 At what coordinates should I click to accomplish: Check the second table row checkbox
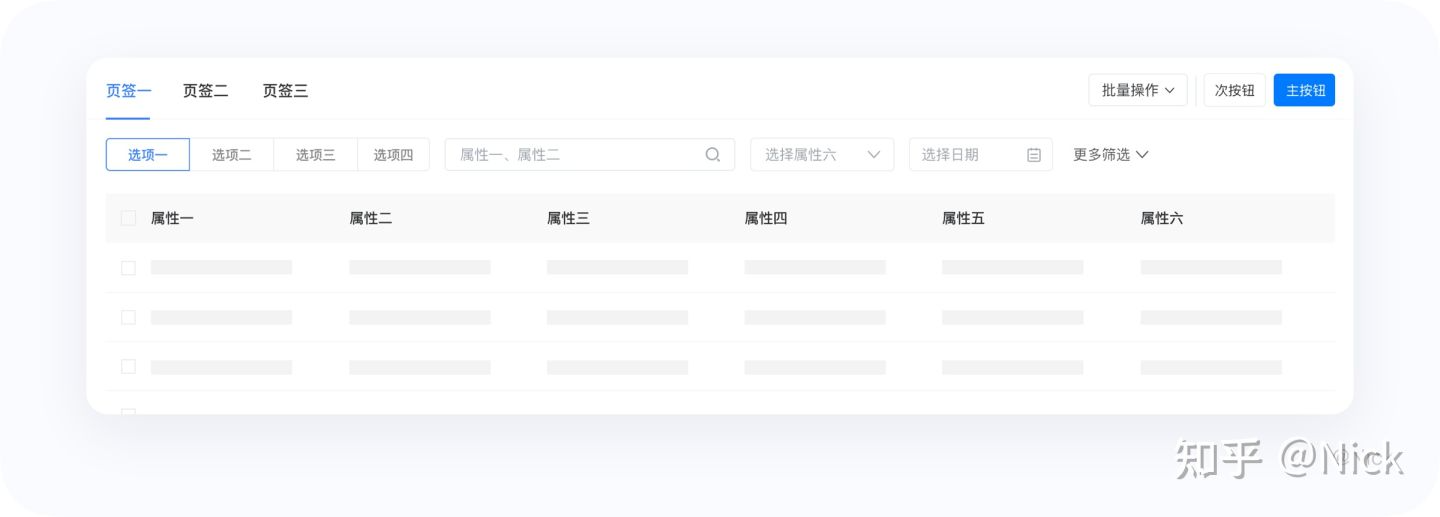128,317
